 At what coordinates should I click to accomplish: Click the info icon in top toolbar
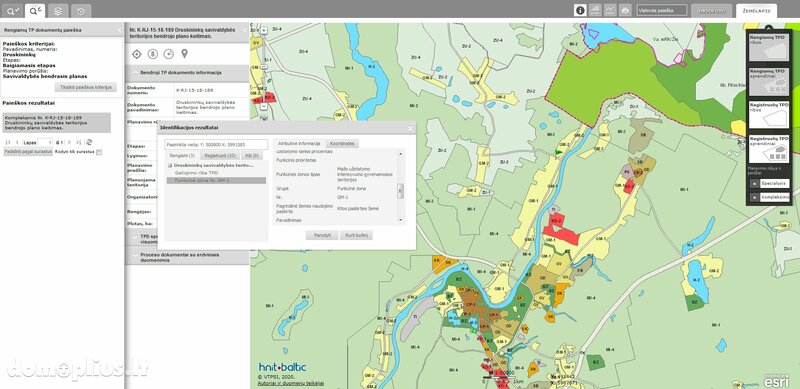580,10
